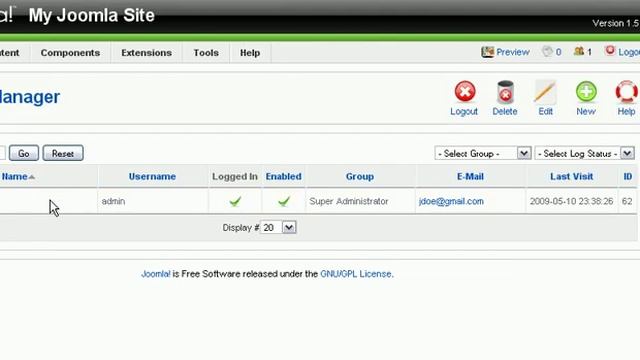The height and width of the screenshot is (360, 640).
Task: Click the Reset filter button
Action: (x=63, y=153)
